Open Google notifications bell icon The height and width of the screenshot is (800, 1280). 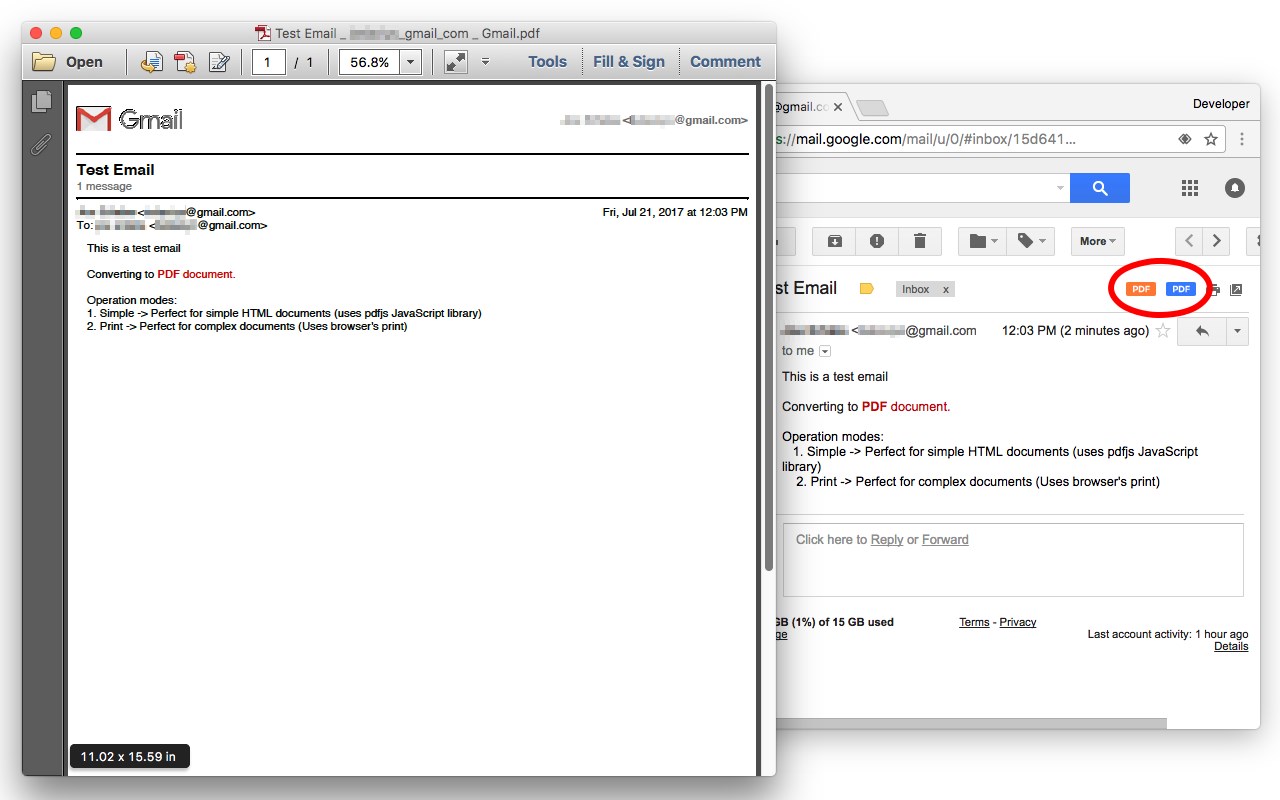(1235, 188)
